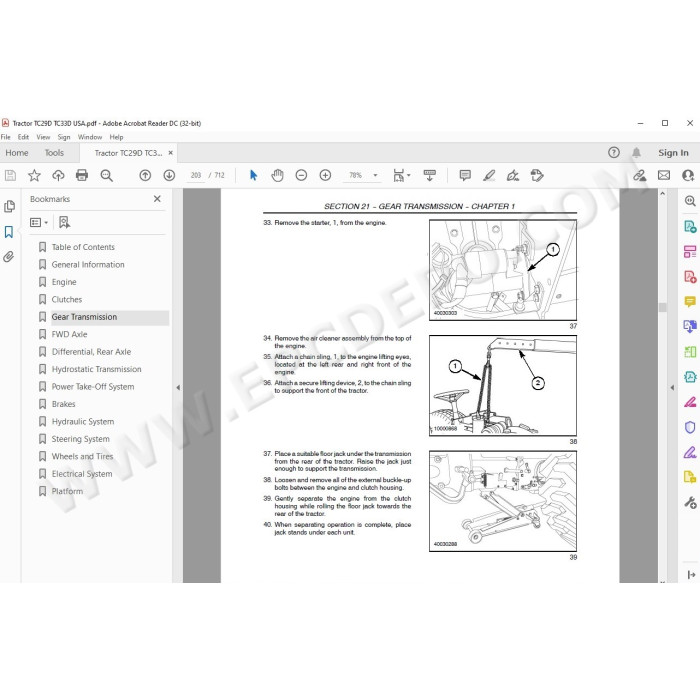Toggle the Bookmarks panel icon
The image size is (700, 700).
[9, 232]
